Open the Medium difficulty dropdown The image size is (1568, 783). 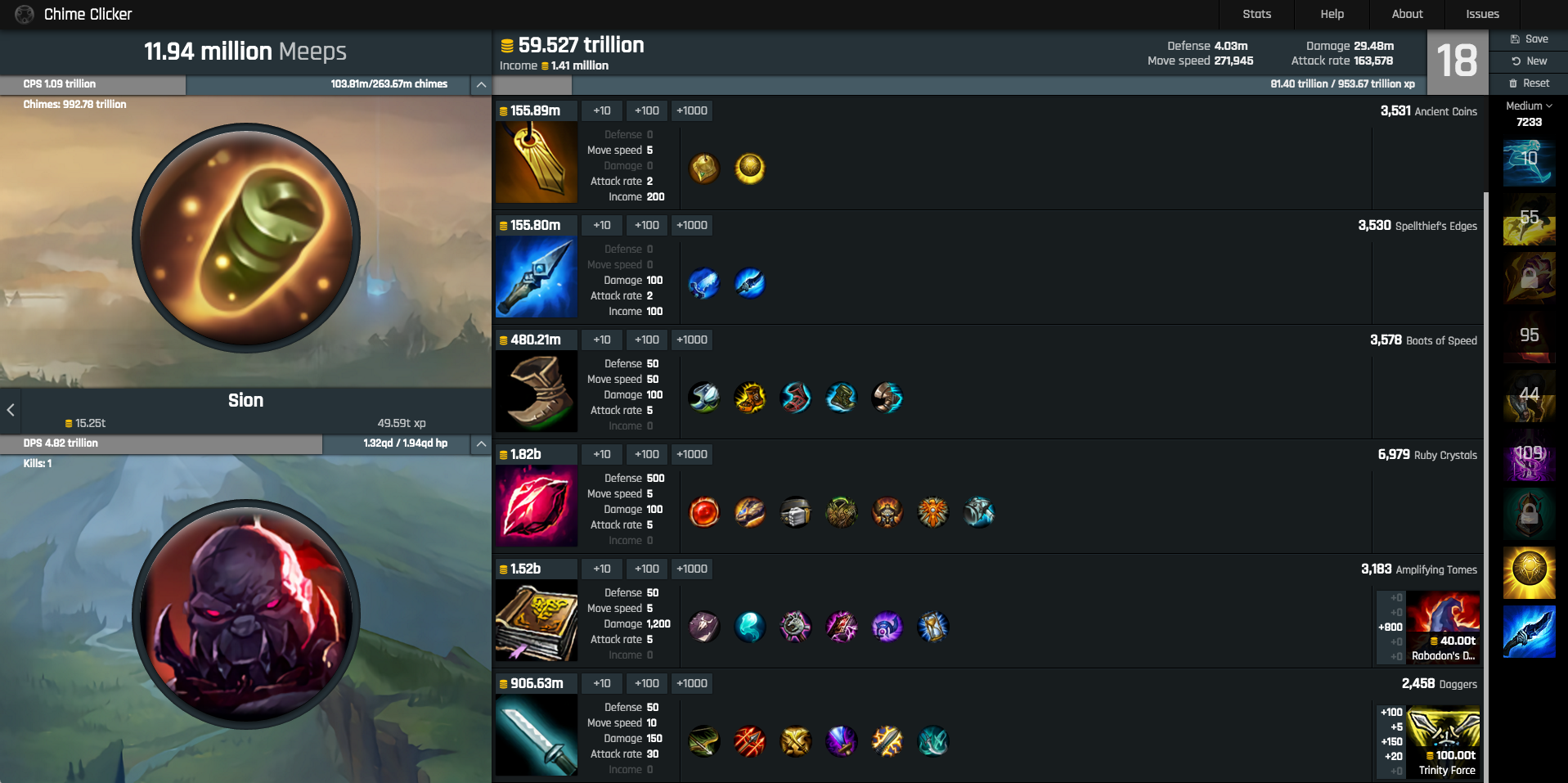pyautogui.click(x=1529, y=106)
